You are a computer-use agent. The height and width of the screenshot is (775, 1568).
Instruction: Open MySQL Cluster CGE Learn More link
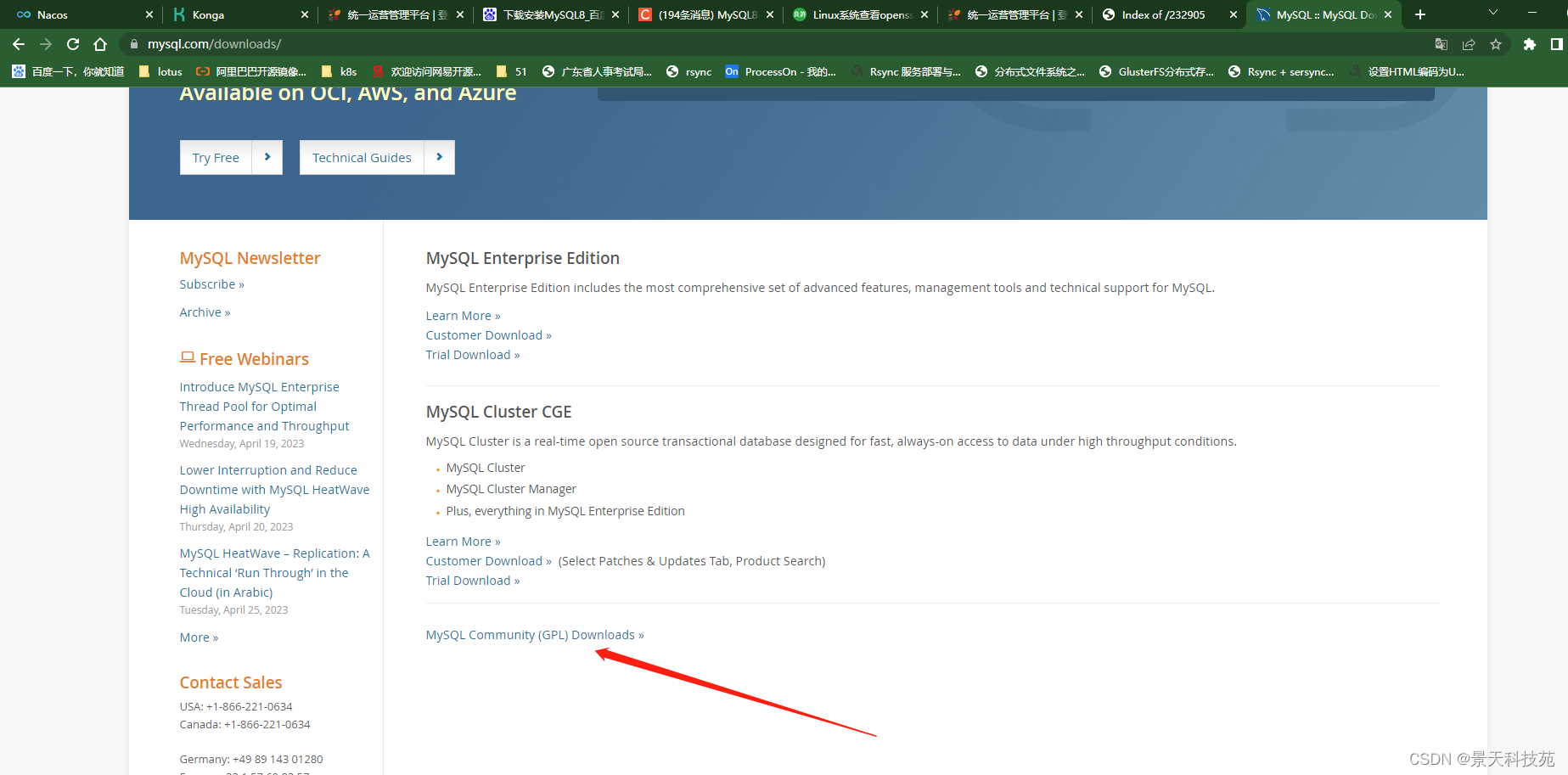coord(463,542)
